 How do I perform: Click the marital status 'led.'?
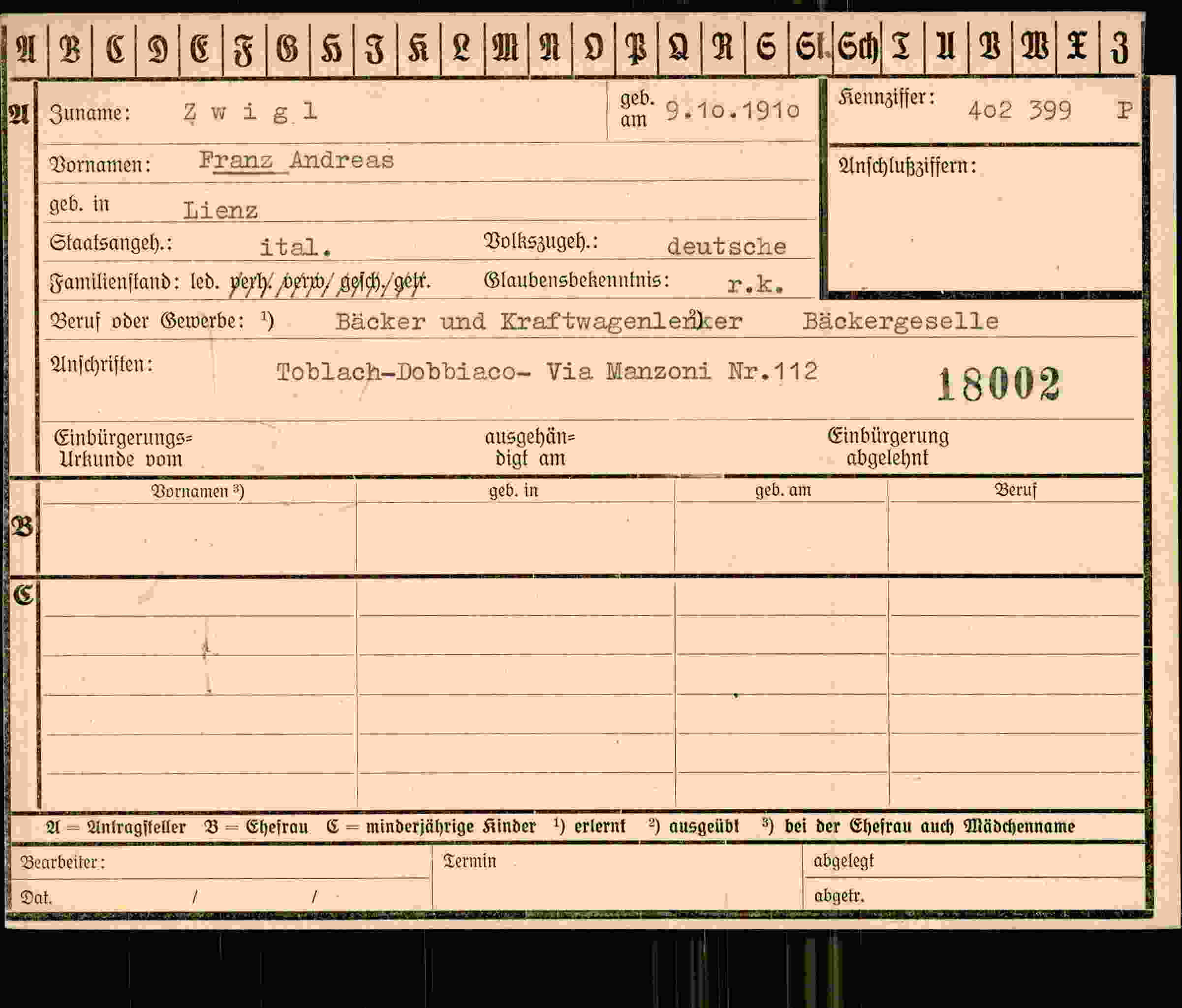click(x=204, y=281)
